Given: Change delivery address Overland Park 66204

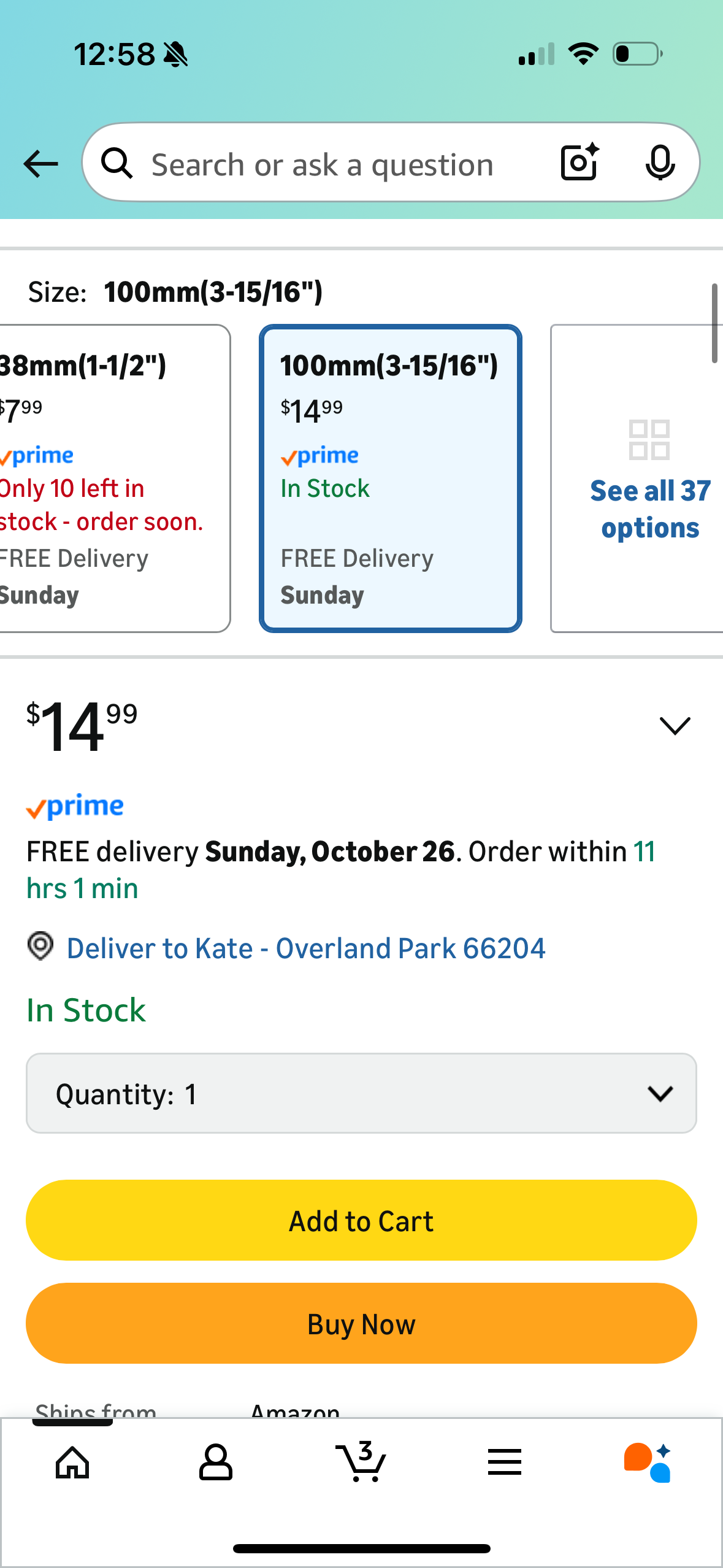Looking at the screenshot, I should [x=306, y=948].
